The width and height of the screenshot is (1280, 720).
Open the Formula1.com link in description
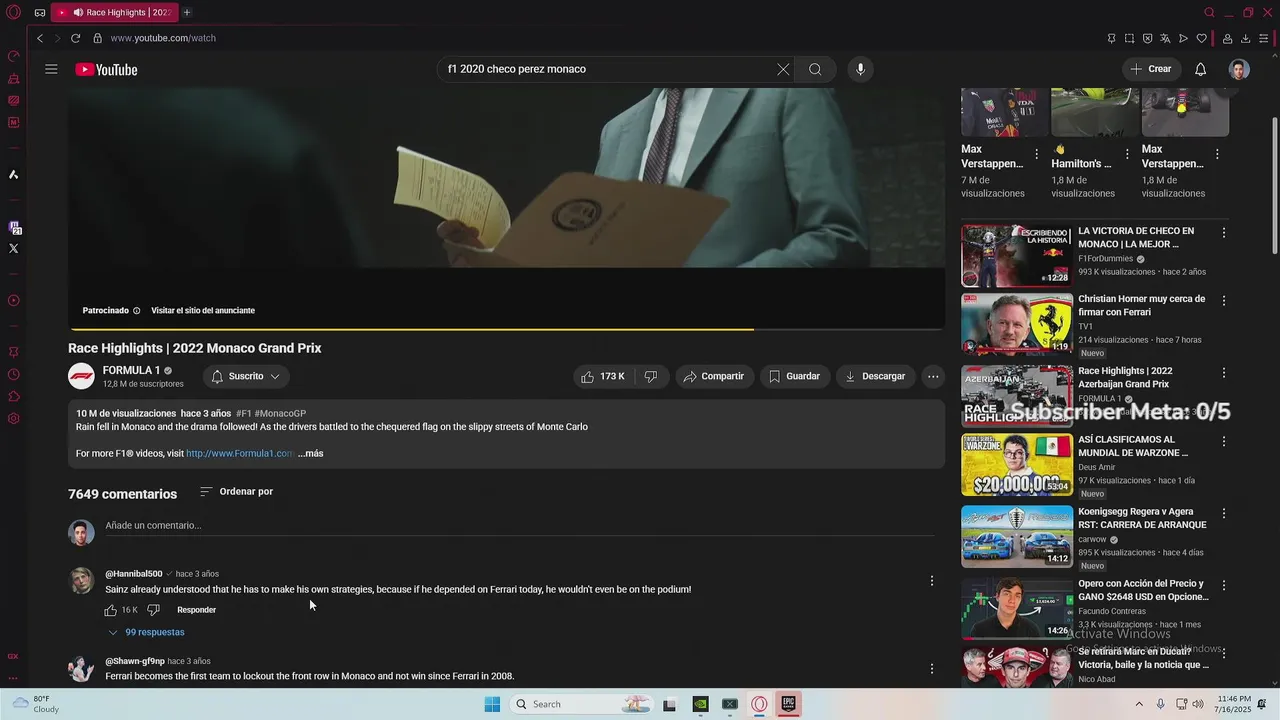239,453
